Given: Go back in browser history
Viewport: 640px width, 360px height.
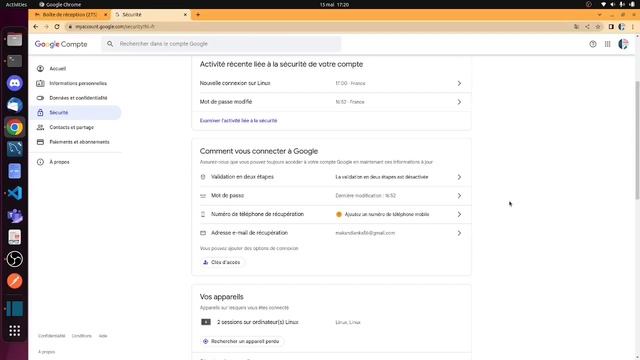Looking at the screenshot, I should point(36,27).
